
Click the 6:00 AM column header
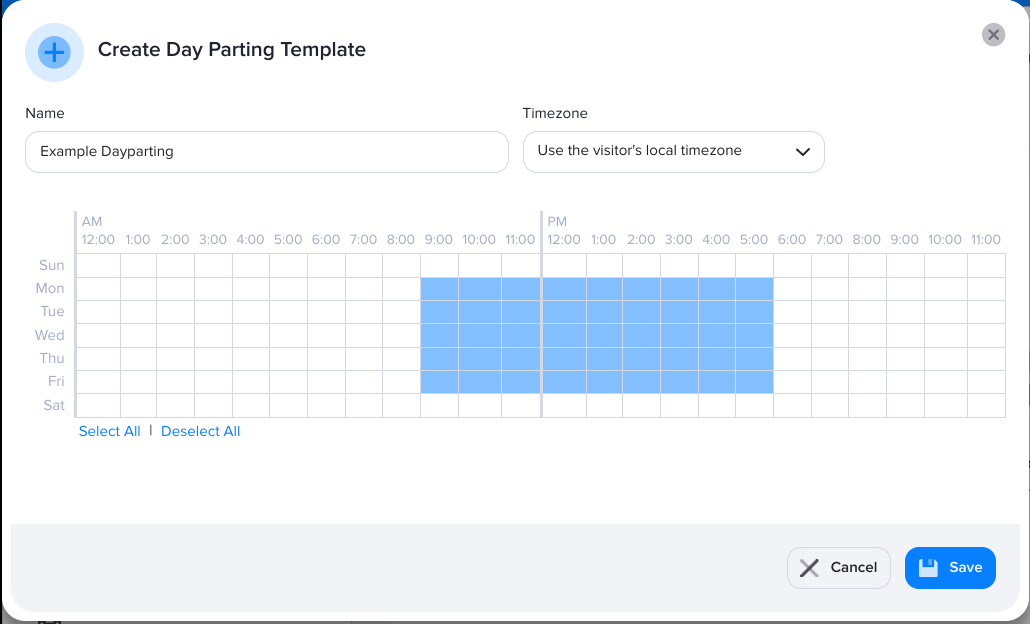tap(326, 240)
